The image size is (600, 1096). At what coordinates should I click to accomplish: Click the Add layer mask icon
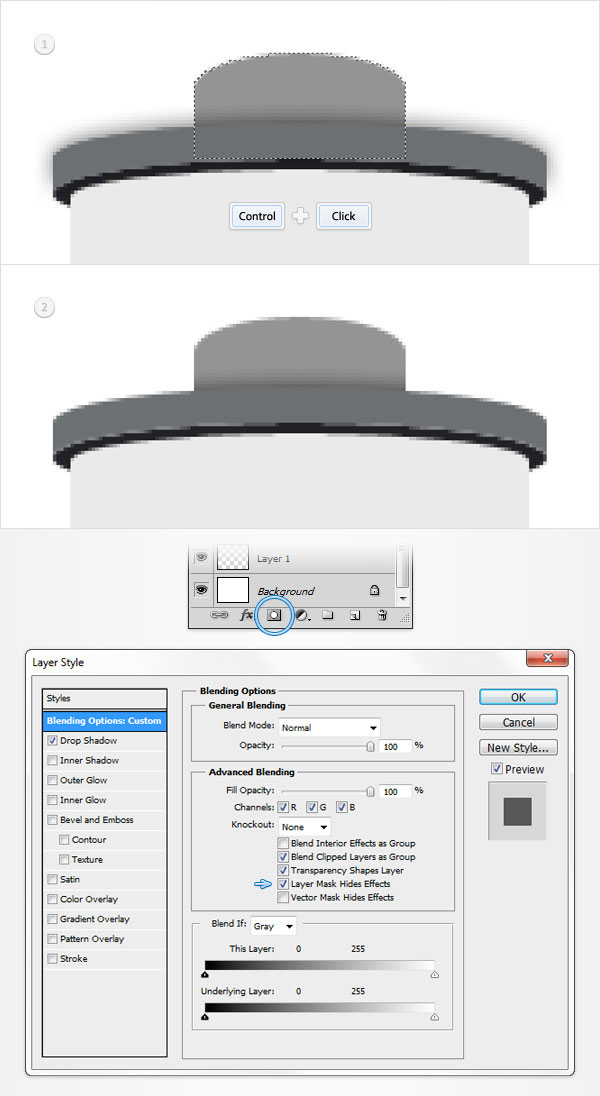pyautogui.click(x=274, y=616)
